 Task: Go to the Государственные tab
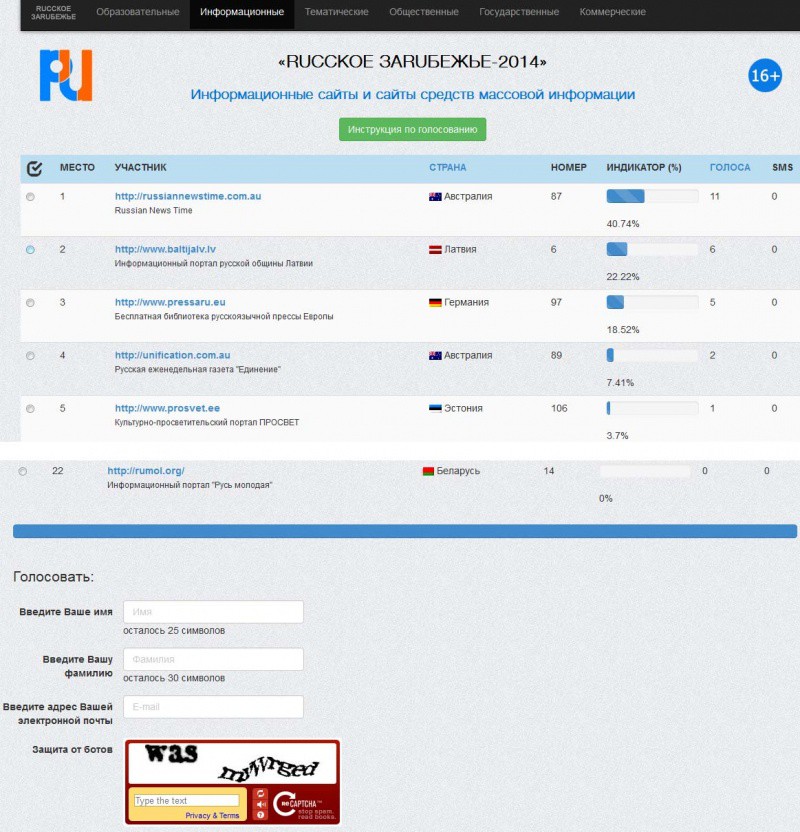pos(519,12)
